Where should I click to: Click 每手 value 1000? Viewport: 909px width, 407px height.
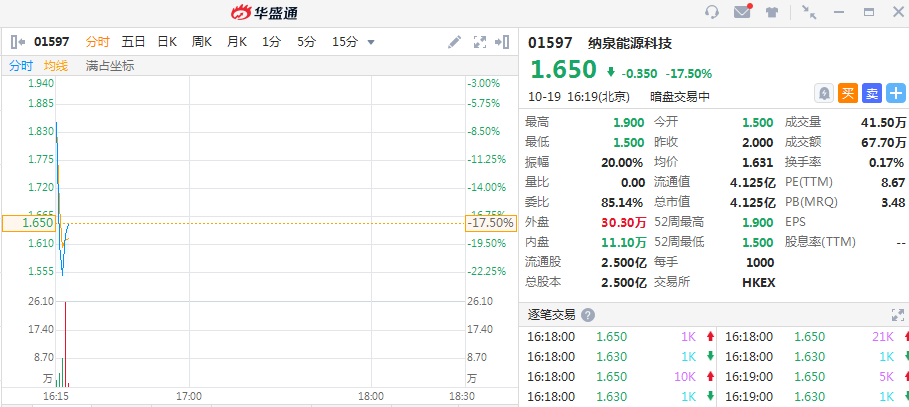(759, 262)
